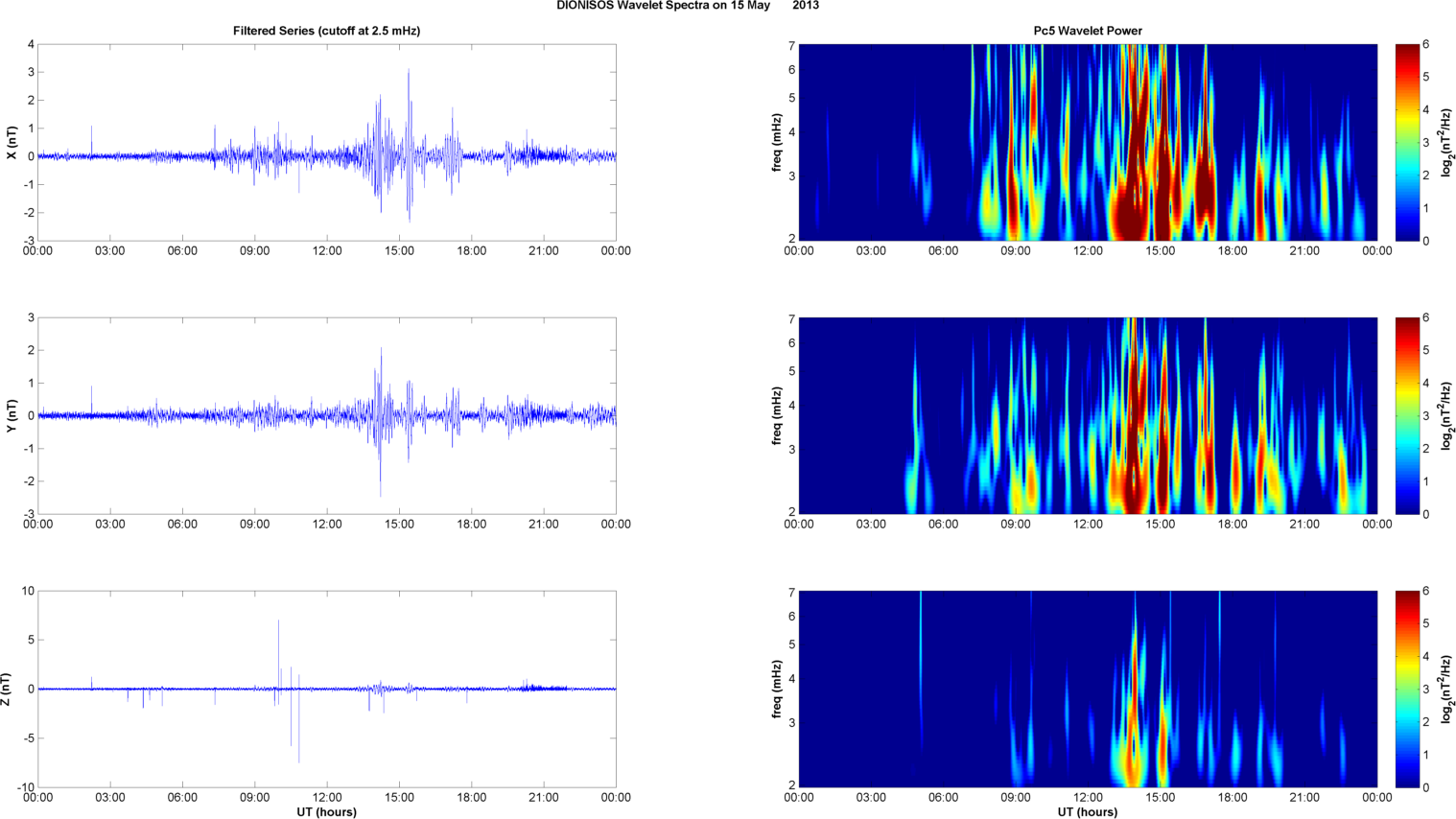
Task: Click the "12:00" tick under the top wavelet plot
Action: (x=1088, y=251)
